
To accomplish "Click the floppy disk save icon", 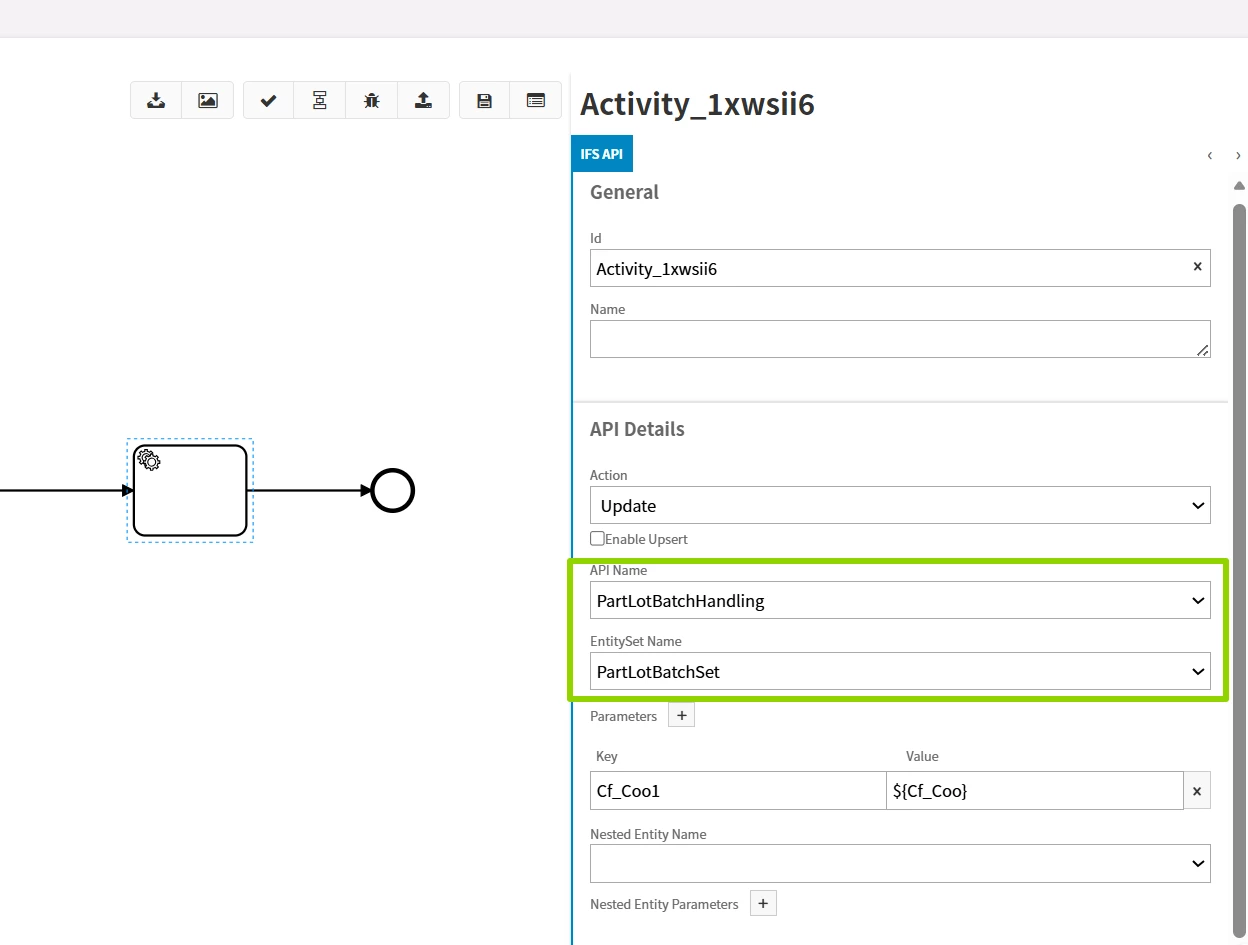I will tap(485, 100).
